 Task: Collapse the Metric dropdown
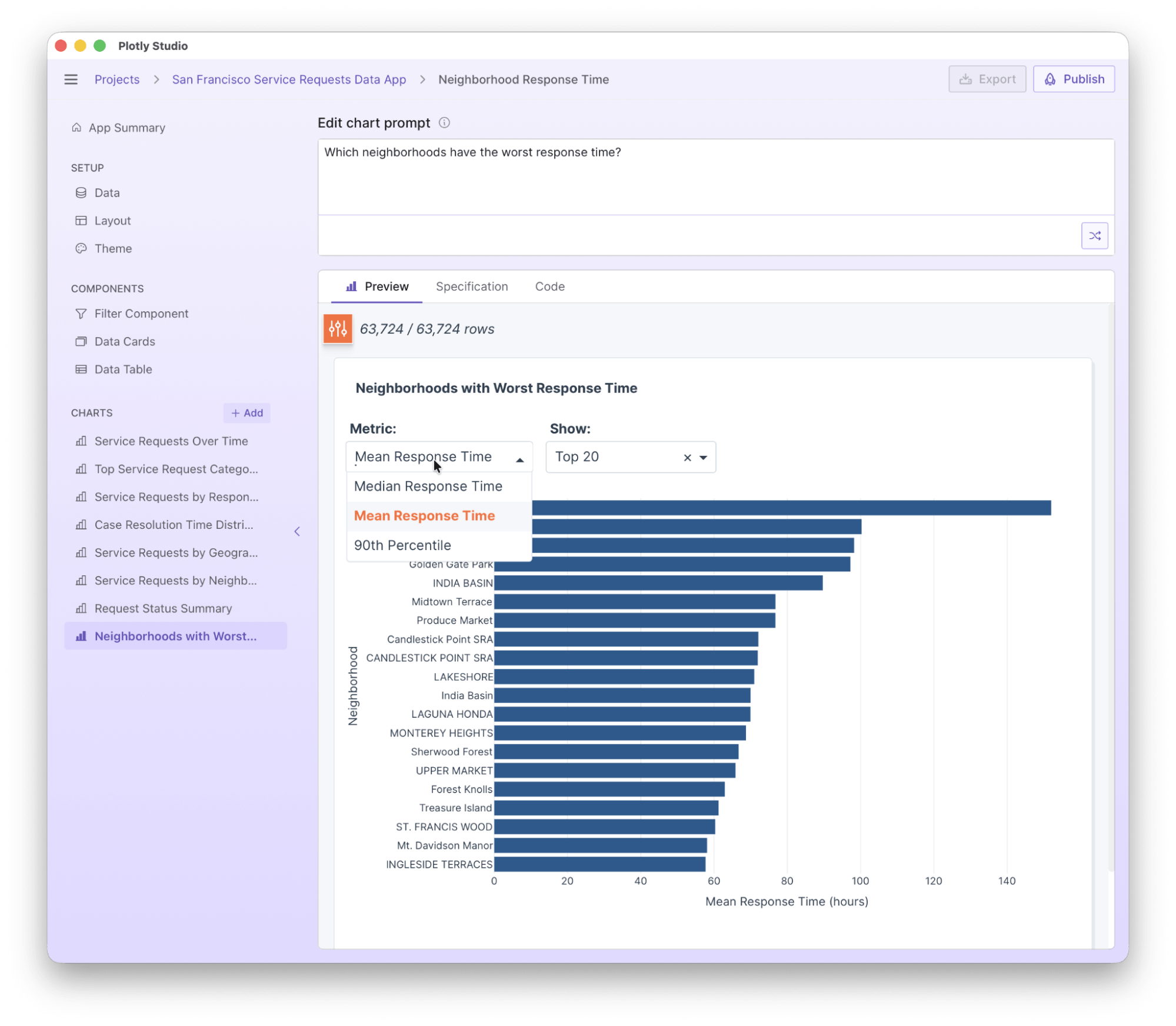coord(519,459)
